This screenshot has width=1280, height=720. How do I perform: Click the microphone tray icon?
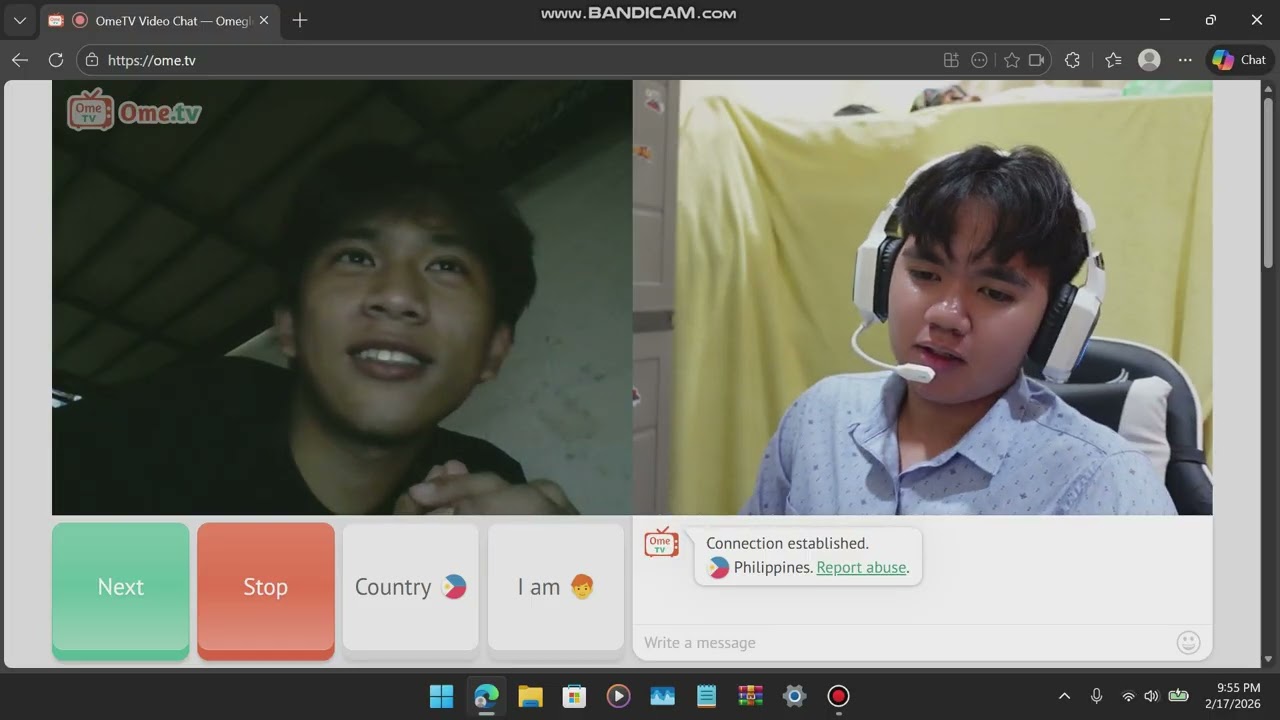pos(1096,696)
